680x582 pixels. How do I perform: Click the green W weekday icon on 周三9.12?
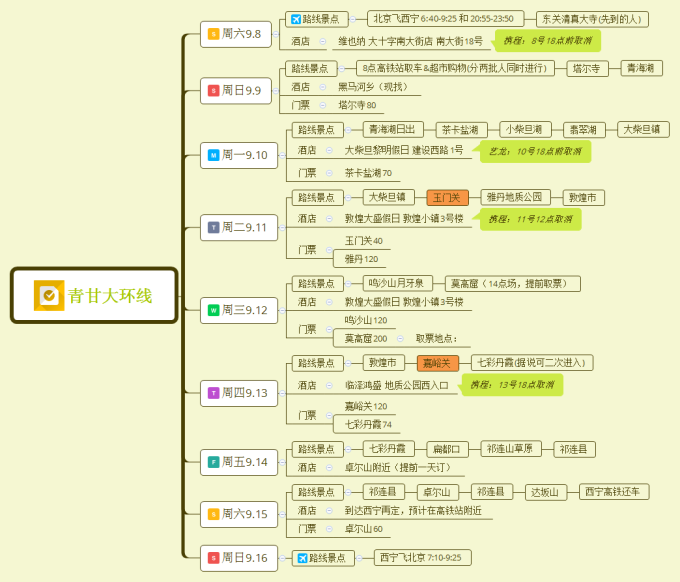pyautogui.click(x=212, y=310)
